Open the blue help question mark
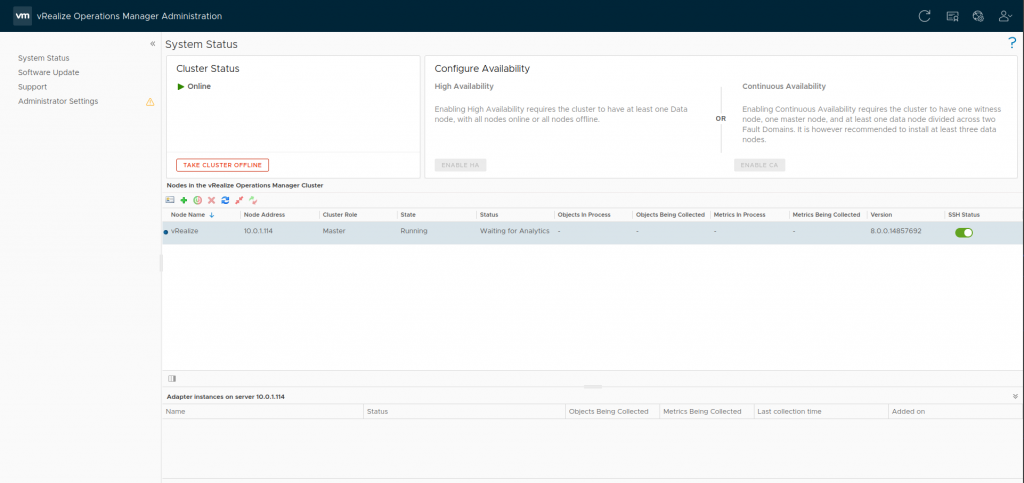This screenshot has width=1024, height=483. 1011,43
